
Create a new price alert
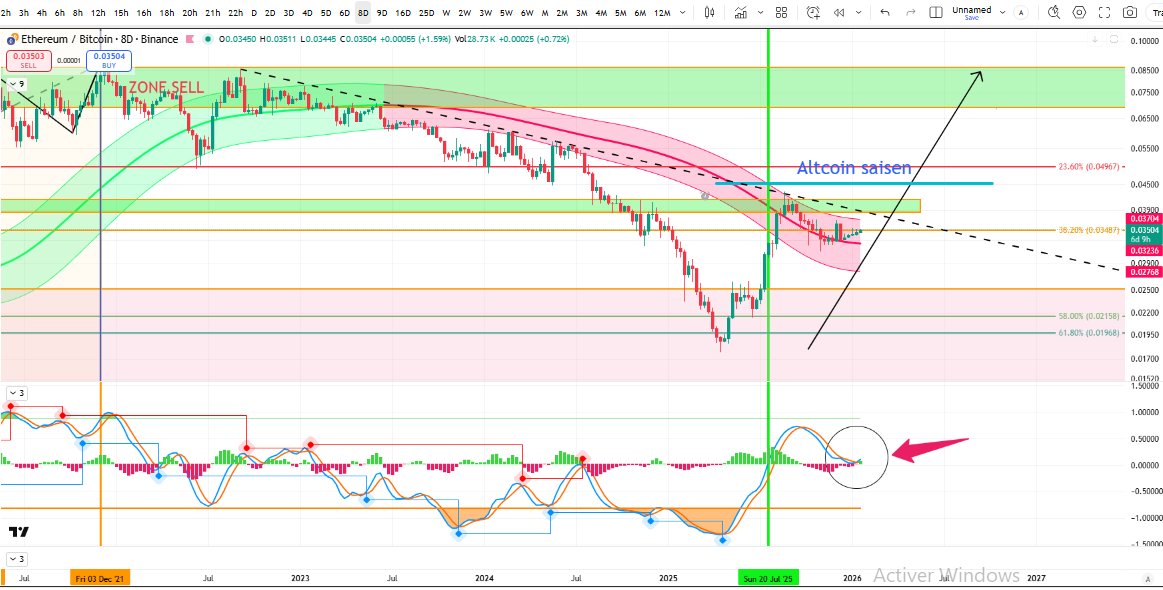tap(813, 13)
